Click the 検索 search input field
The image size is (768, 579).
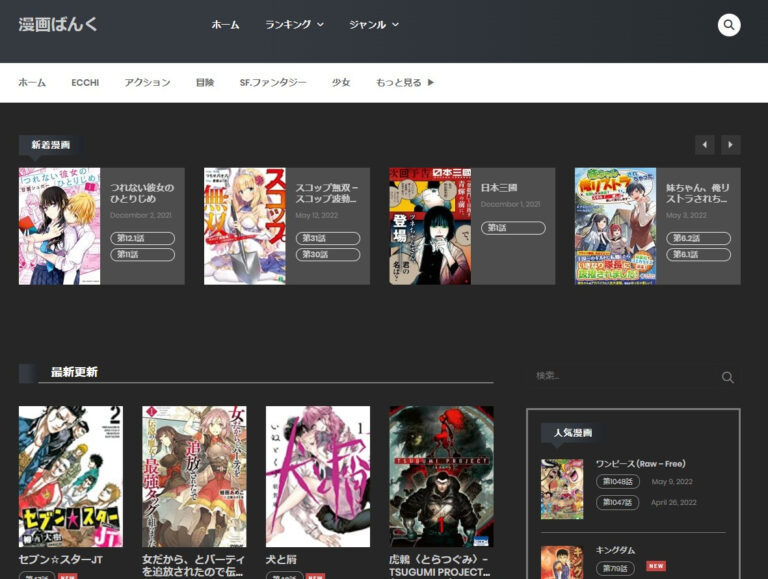[x=620, y=376]
